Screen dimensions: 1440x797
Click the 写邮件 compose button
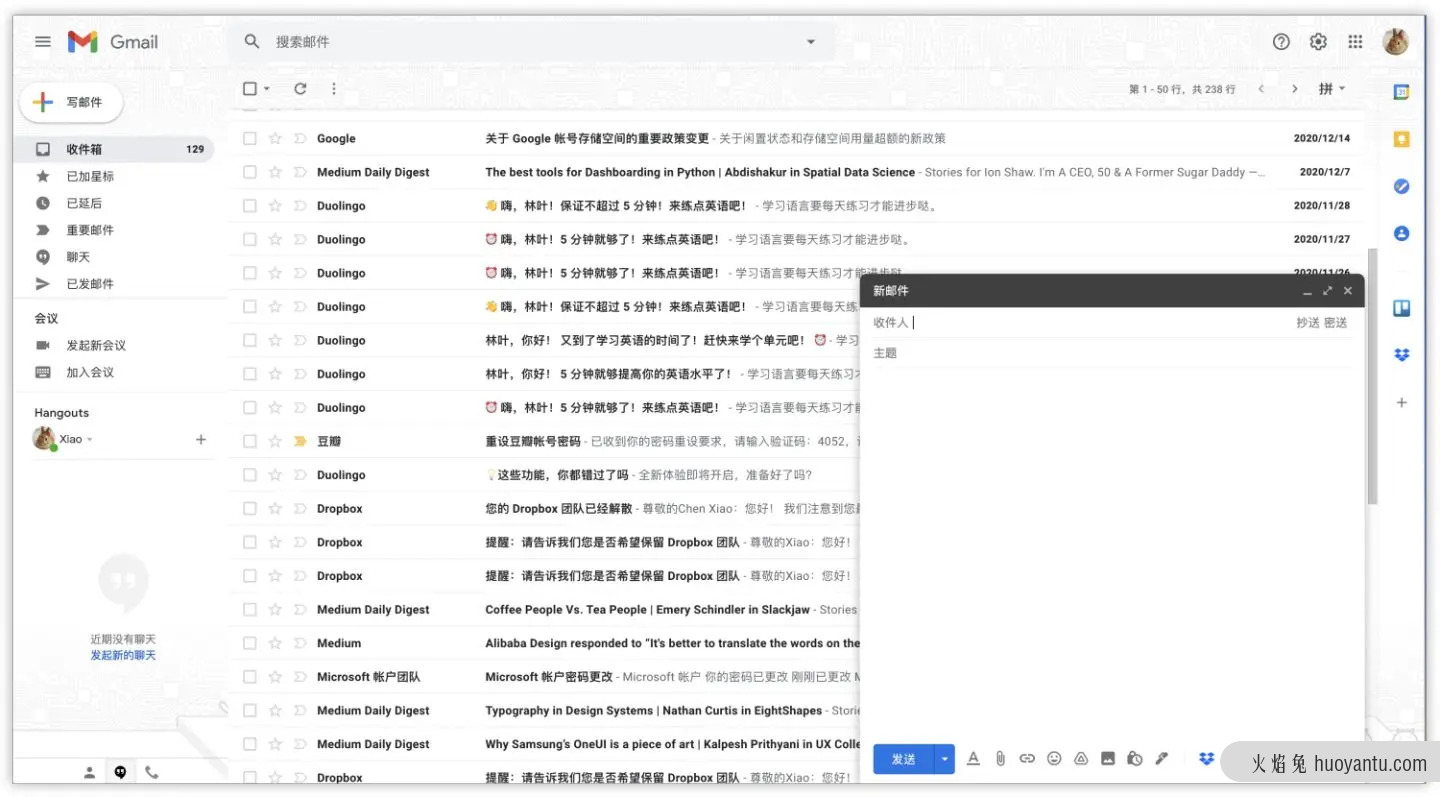pos(71,102)
